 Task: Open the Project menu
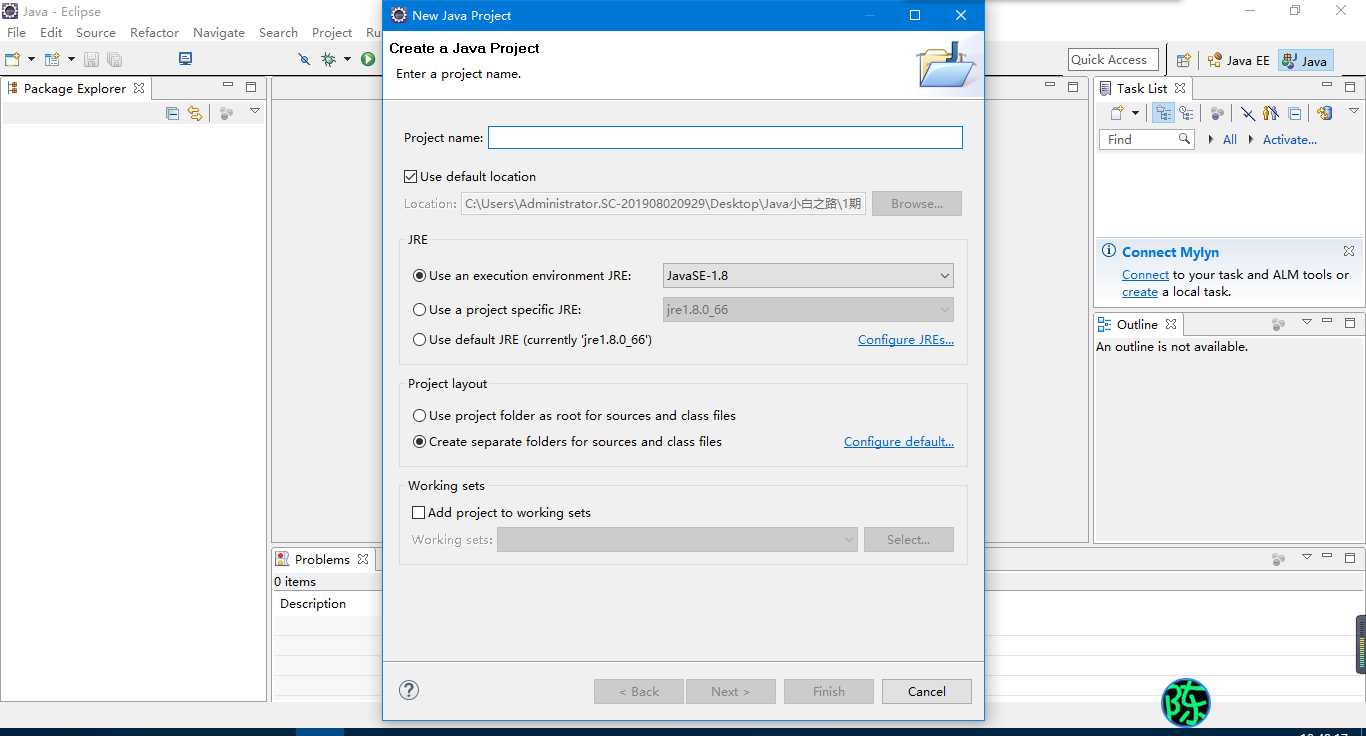click(x=332, y=32)
